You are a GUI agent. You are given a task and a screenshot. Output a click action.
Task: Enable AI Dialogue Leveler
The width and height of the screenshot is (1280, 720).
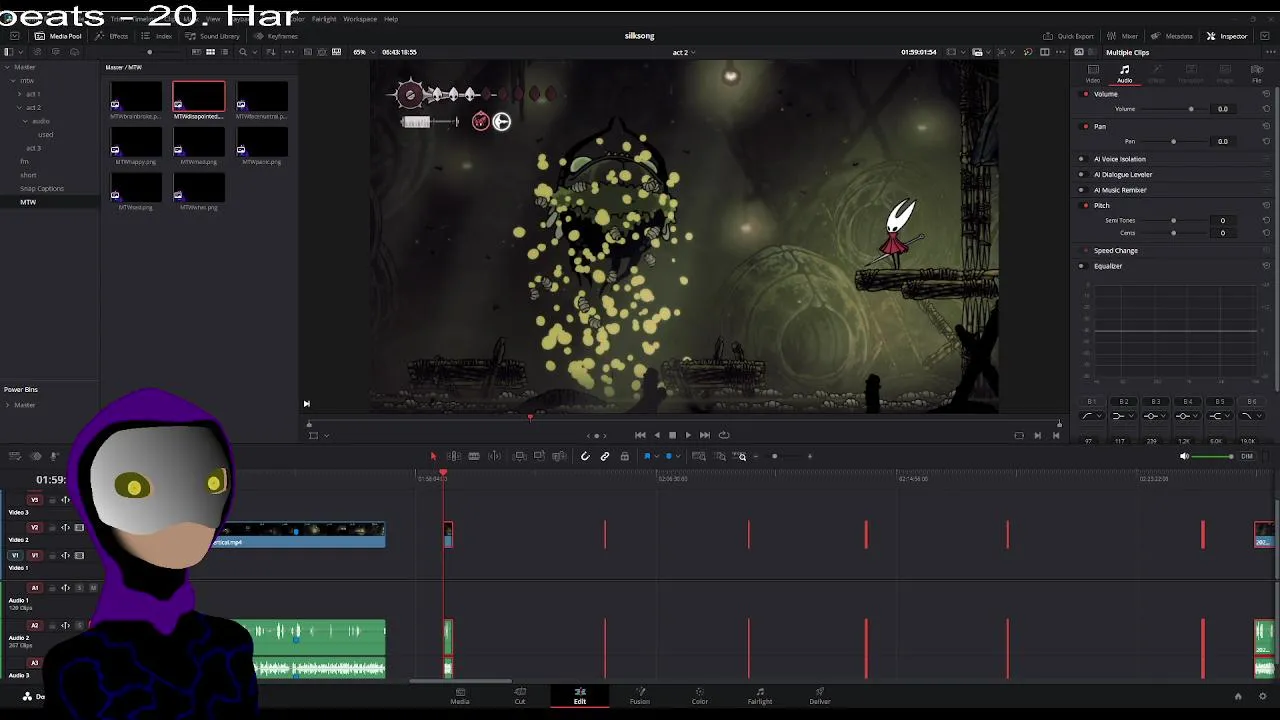click(1081, 174)
